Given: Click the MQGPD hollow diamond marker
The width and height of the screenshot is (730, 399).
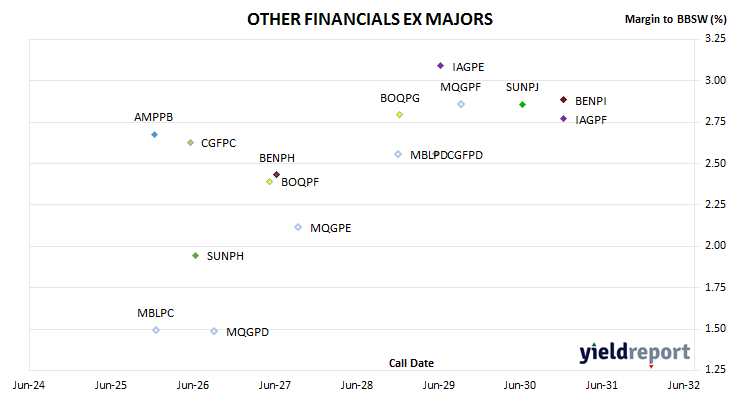Looking at the screenshot, I should pos(214,331).
